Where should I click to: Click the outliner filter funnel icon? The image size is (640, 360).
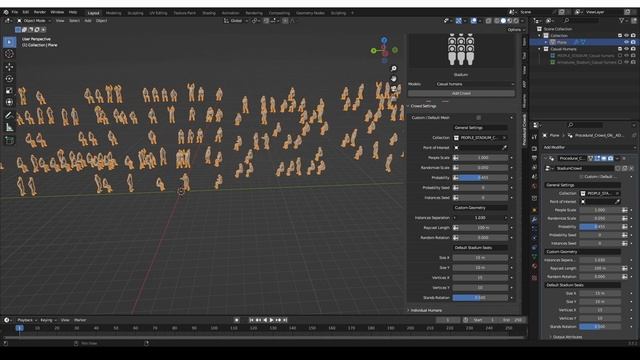click(621, 20)
